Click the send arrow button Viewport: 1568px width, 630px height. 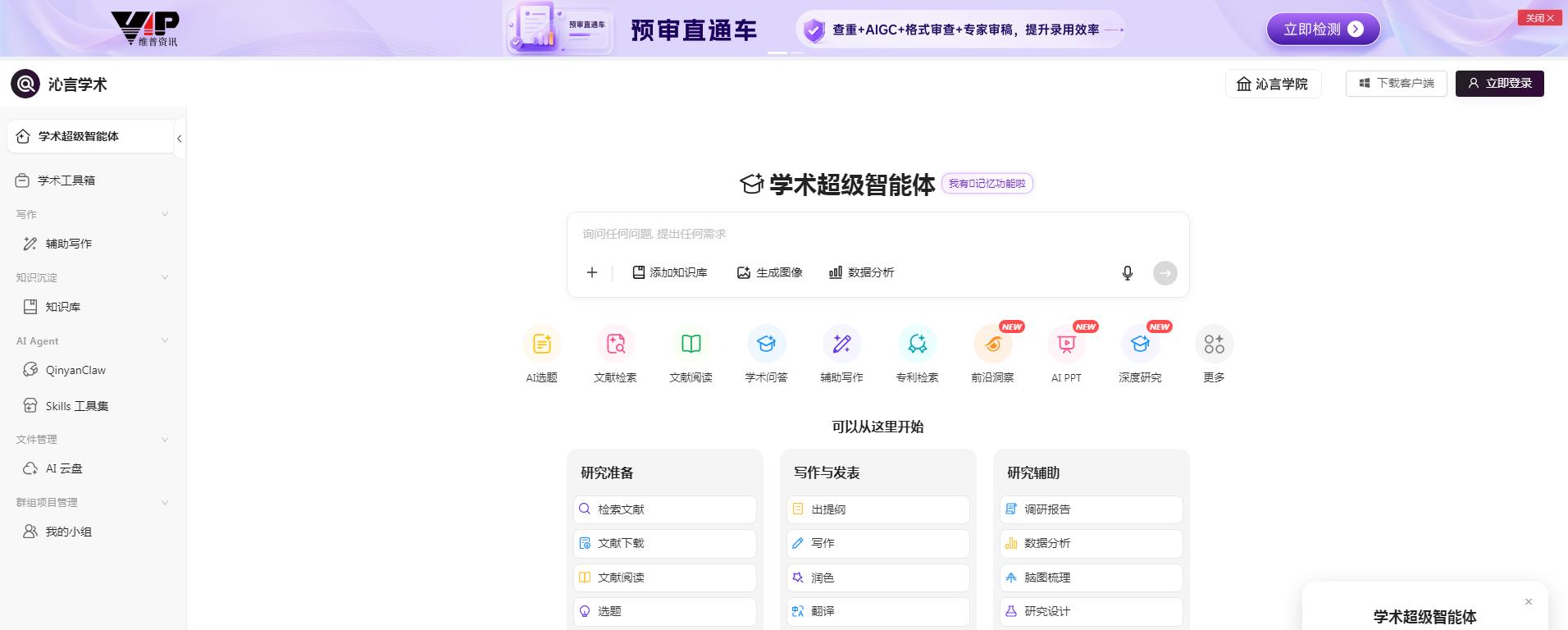1165,273
